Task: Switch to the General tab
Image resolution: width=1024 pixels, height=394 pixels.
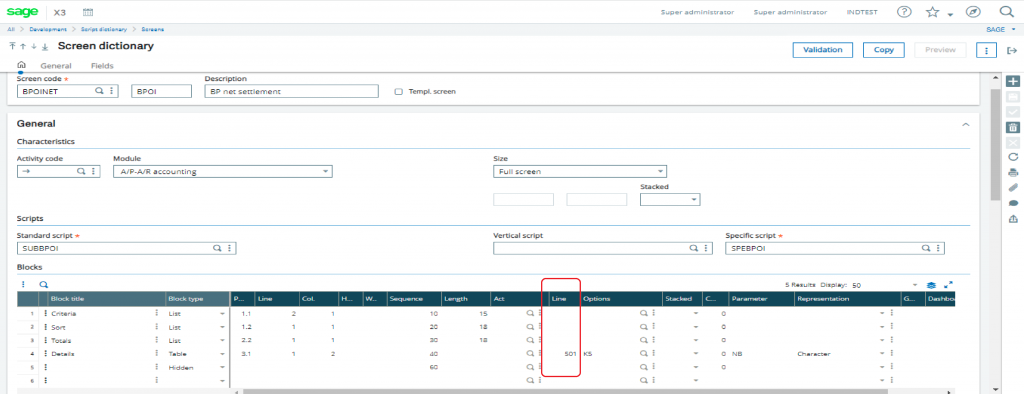Action: coord(56,65)
